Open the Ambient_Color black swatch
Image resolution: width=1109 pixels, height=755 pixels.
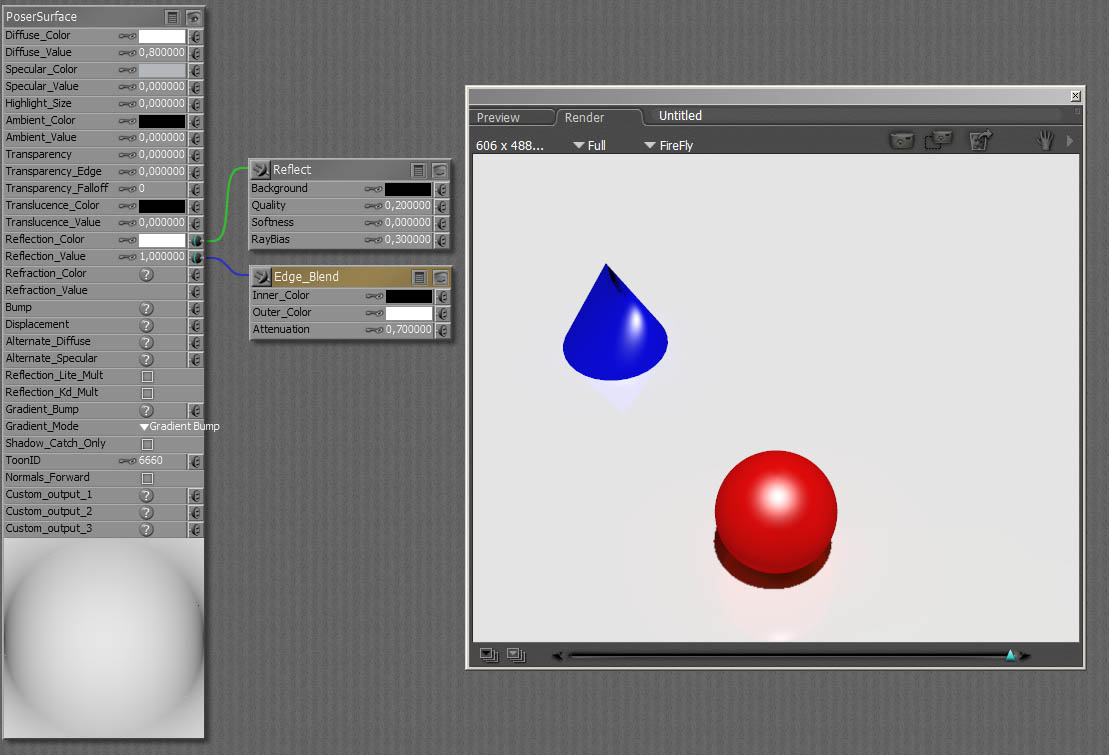162,121
